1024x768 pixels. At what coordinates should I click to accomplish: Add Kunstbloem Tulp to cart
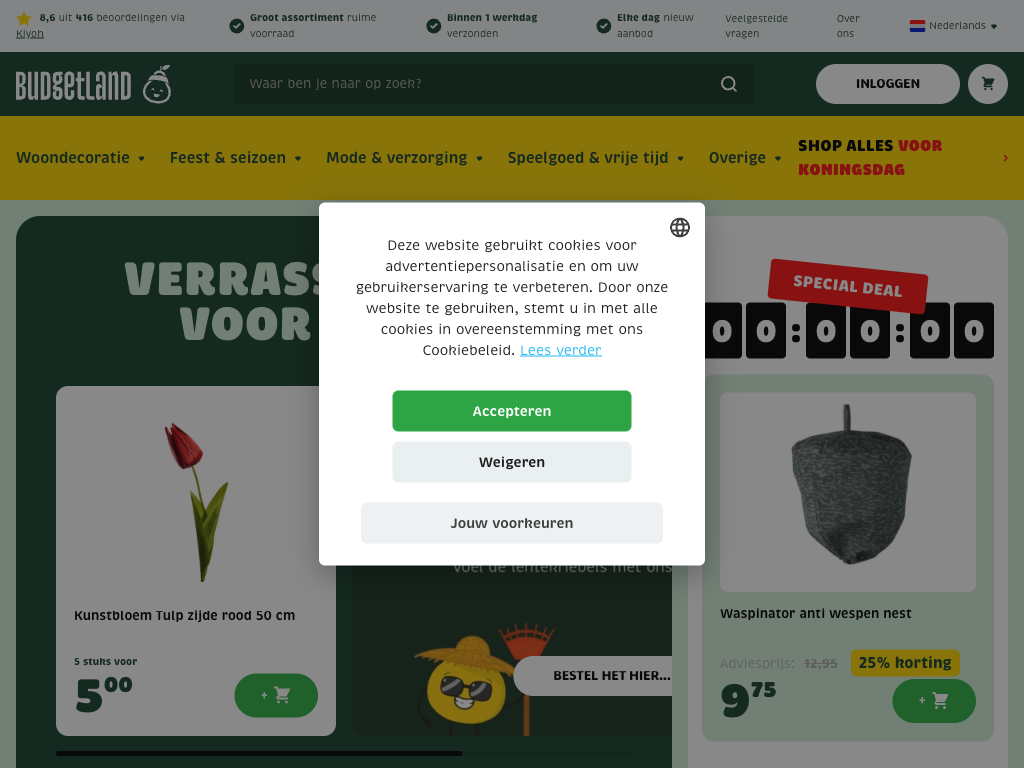click(276, 695)
